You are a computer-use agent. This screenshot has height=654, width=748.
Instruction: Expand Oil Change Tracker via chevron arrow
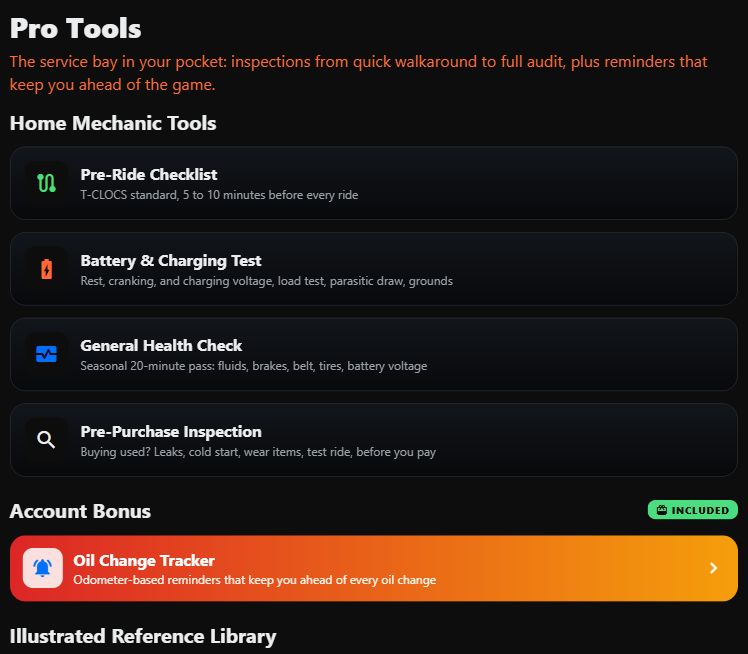point(714,568)
